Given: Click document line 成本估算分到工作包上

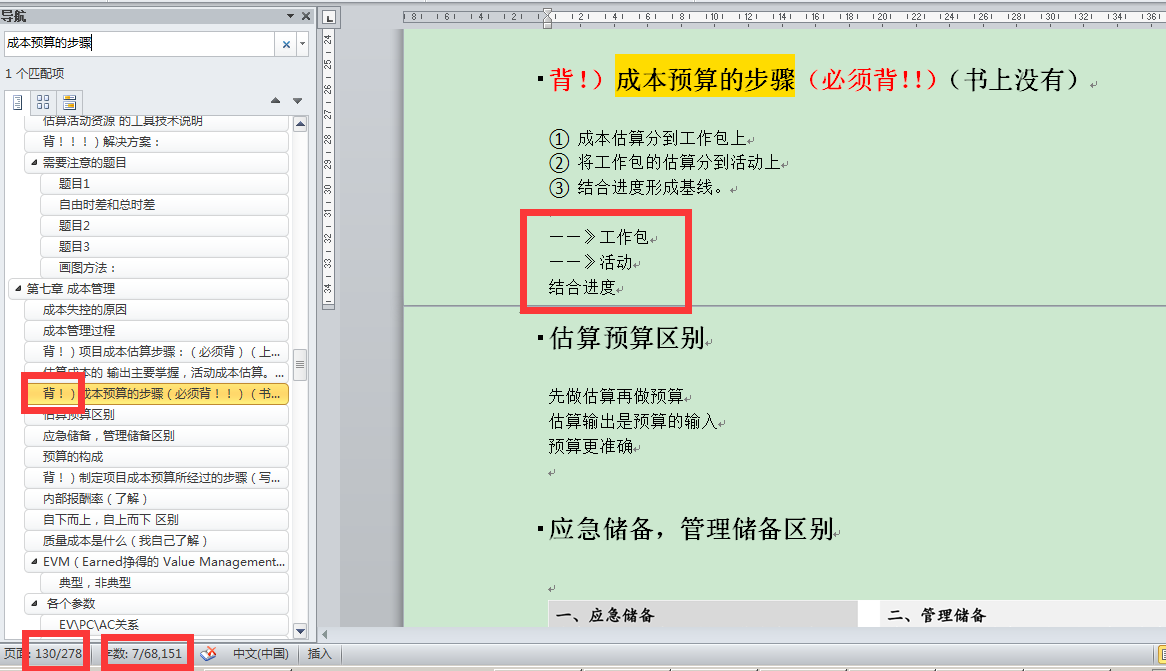Looking at the screenshot, I should pyautogui.click(x=661, y=138).
